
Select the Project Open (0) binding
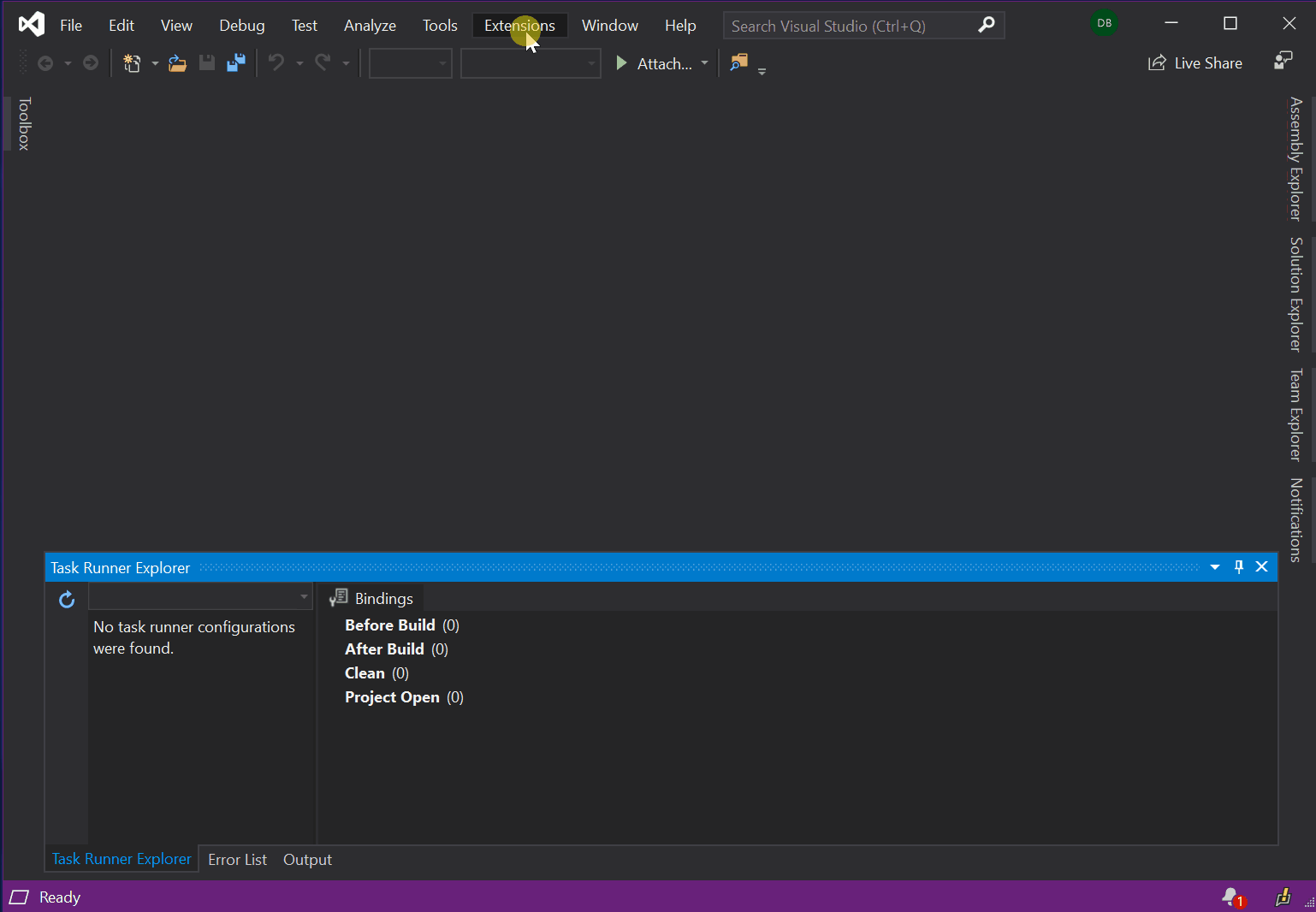[404, 697]
